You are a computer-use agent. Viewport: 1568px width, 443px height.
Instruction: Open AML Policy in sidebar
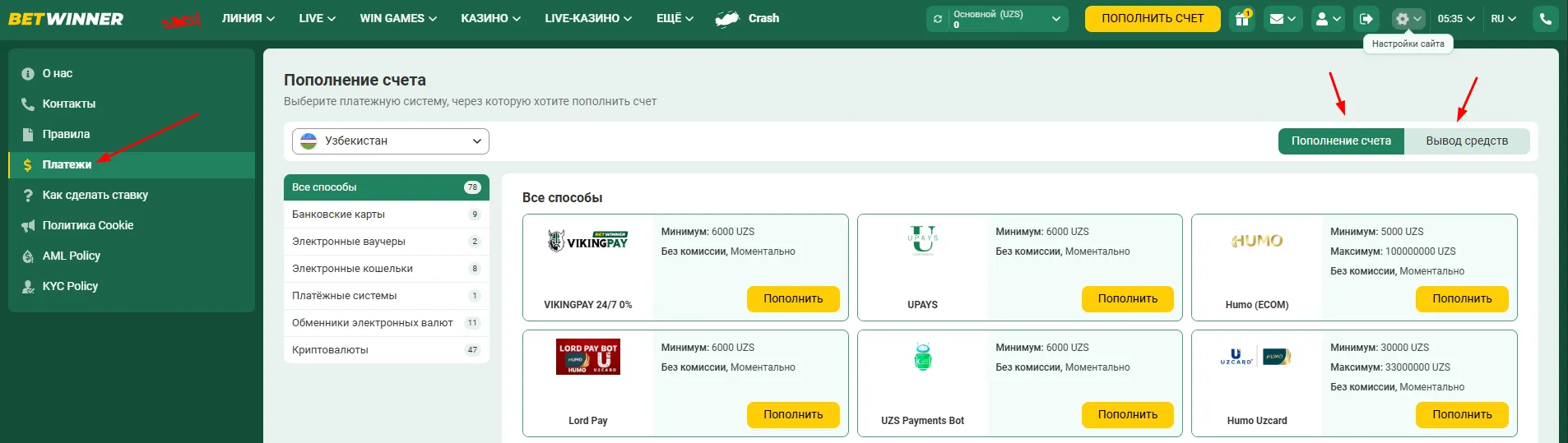point(132,256)
